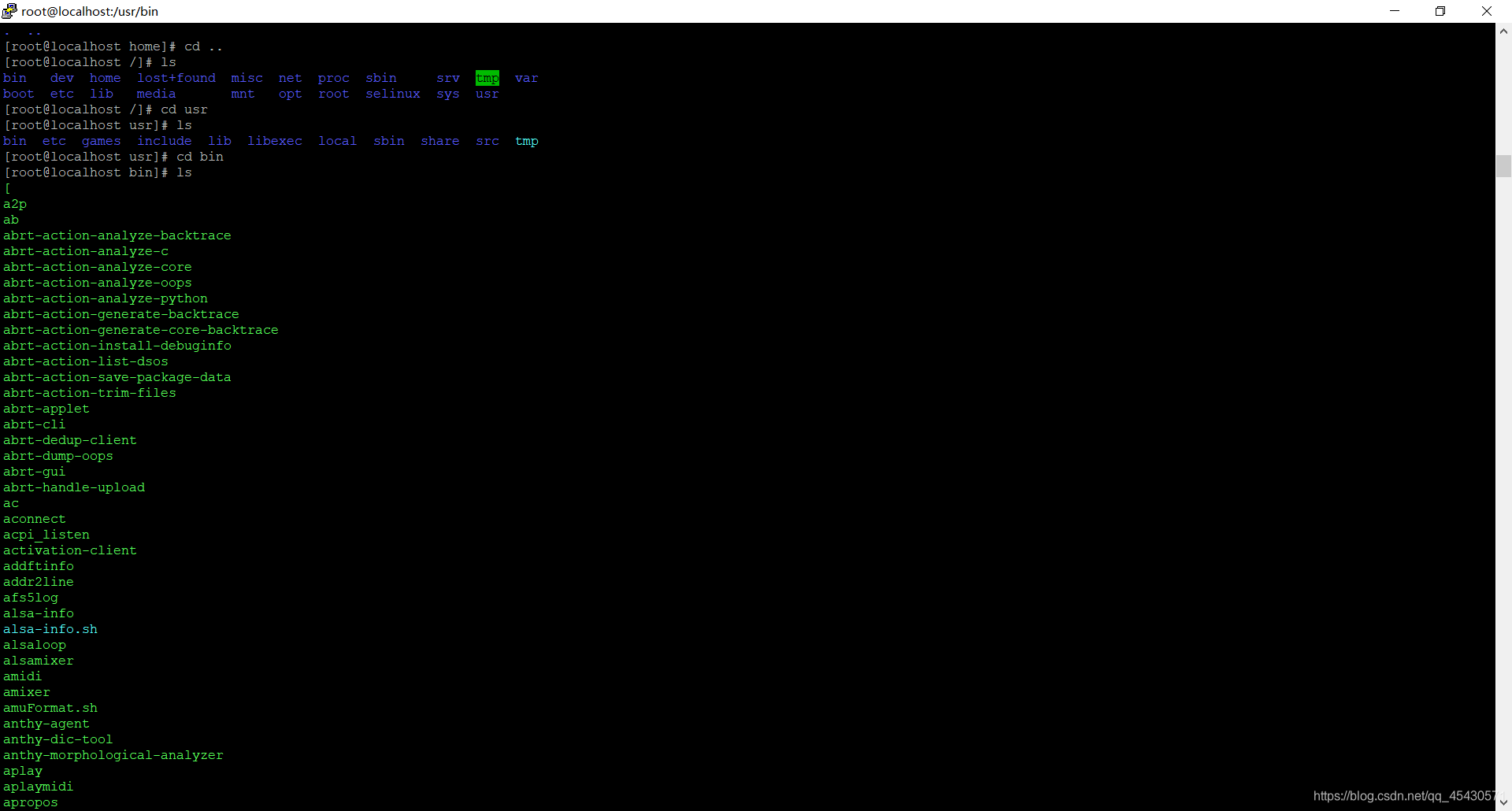Click the selinux directory name
The height and width of the screenshot is (811, 1512).
(x=393, y=94)
